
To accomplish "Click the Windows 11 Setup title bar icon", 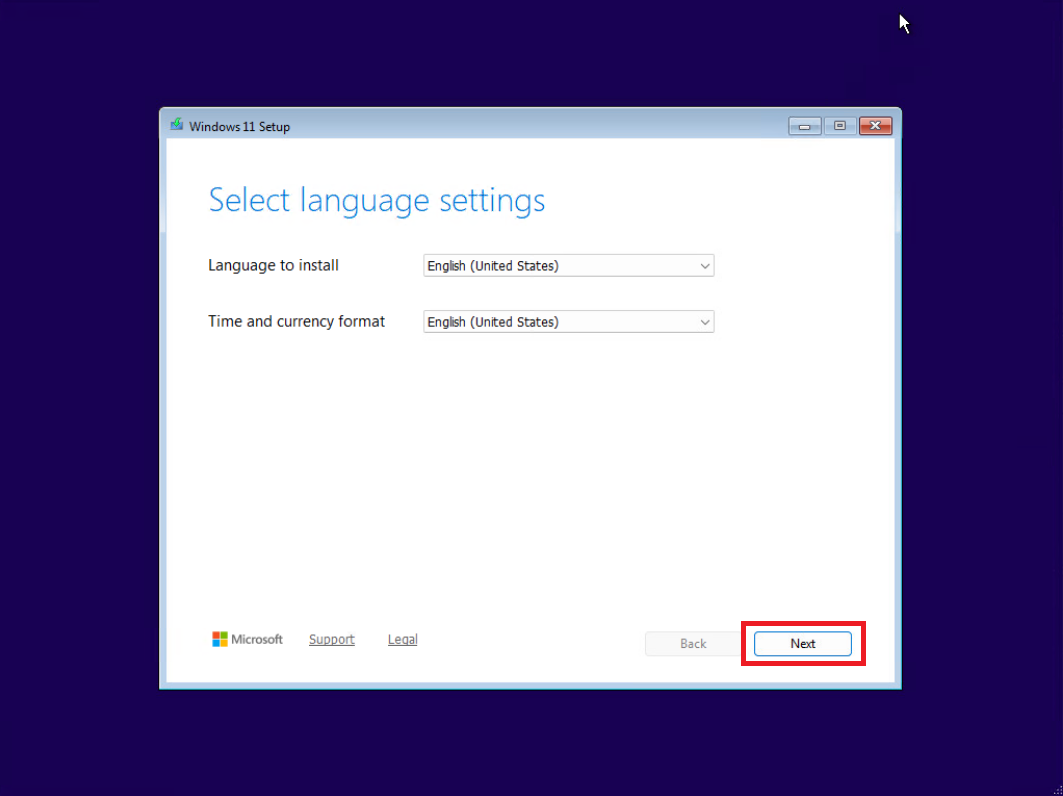I will click(177, 126).
